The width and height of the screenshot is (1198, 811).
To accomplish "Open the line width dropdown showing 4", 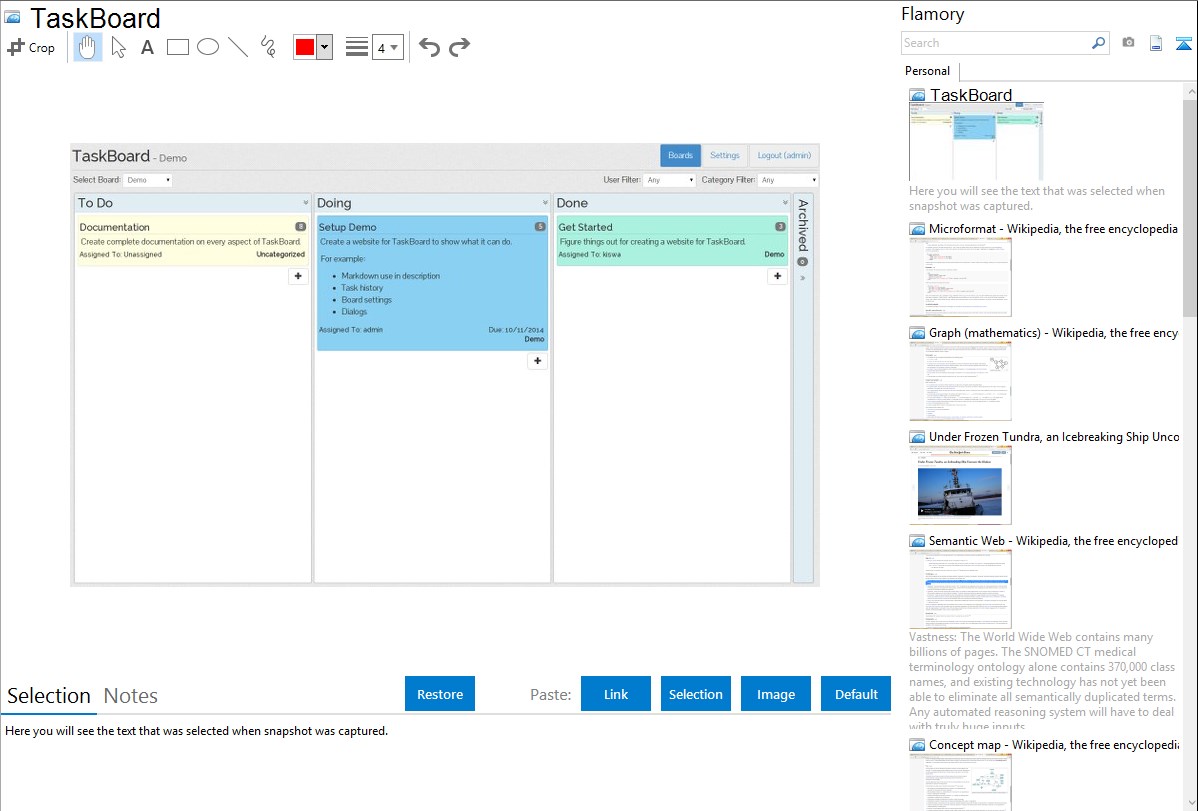I will [387, 47].
